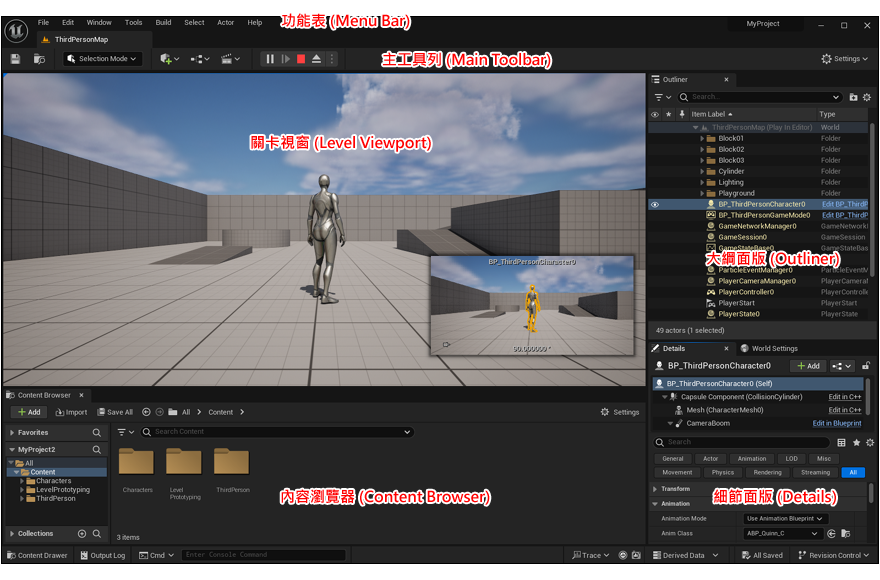Open the Build menu
Viewport: 880px width, 580px height.
pos(163,22)
